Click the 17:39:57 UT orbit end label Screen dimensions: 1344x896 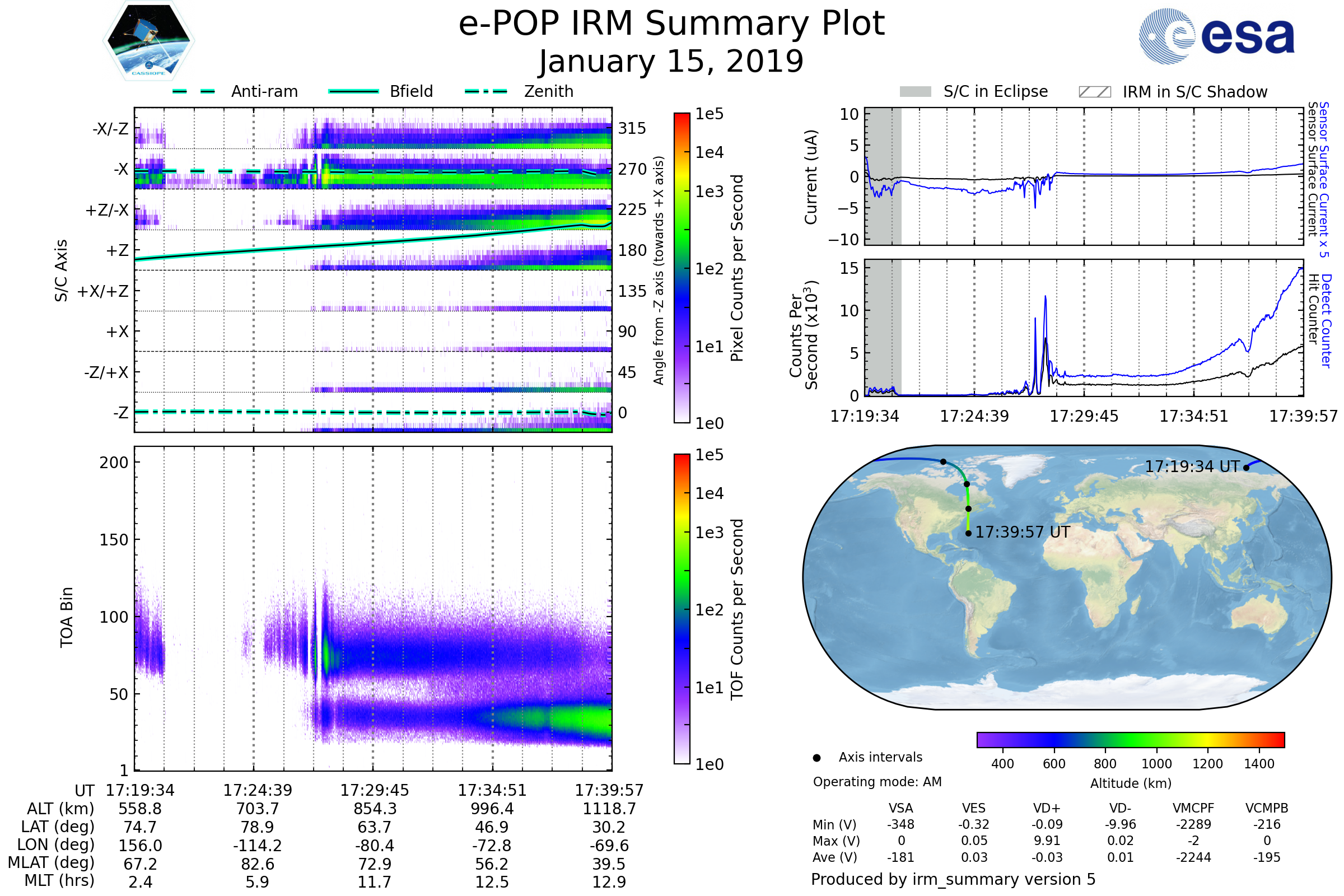click(1023, 532)
